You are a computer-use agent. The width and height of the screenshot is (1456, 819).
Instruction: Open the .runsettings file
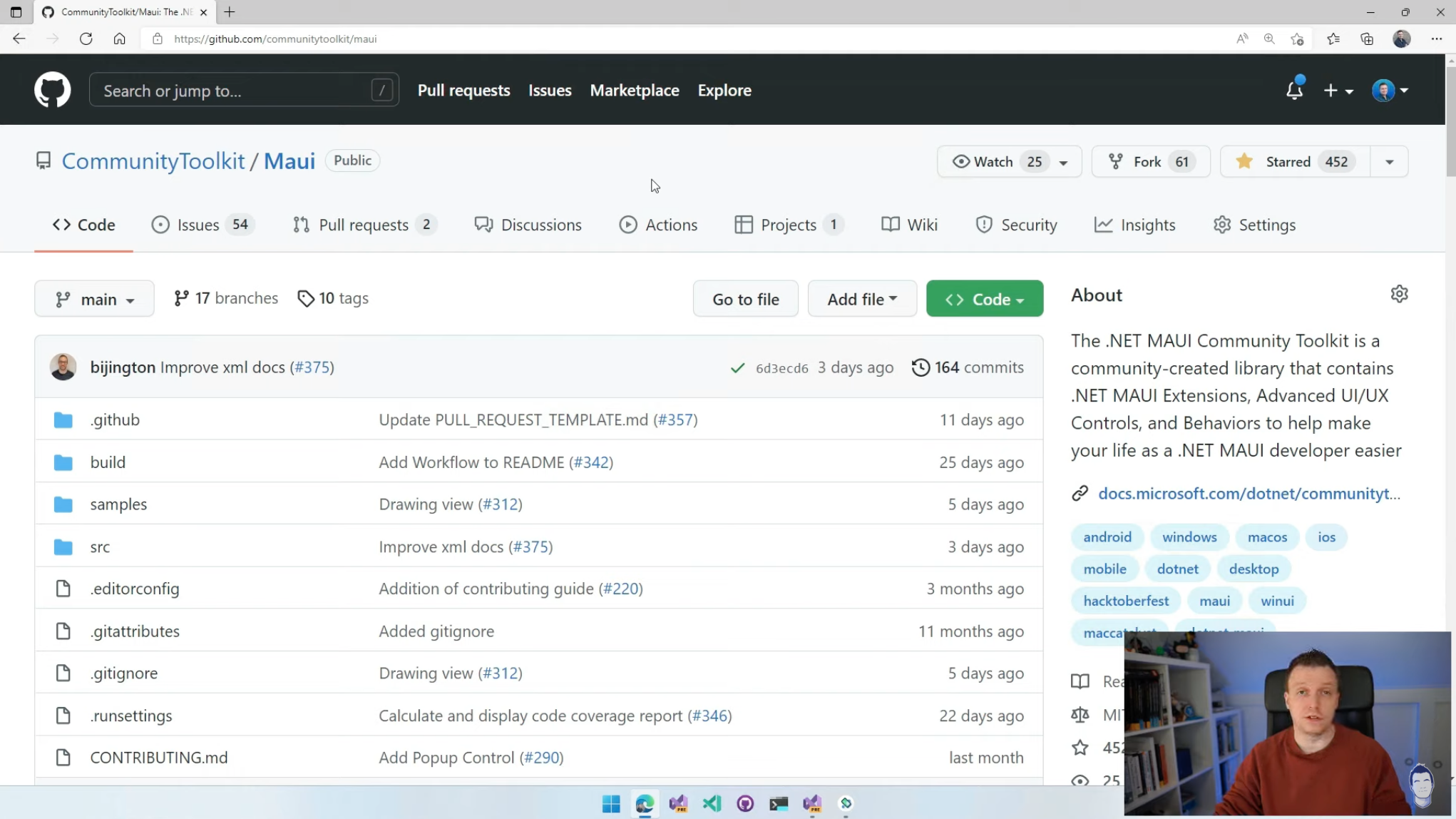pos(131,716)
